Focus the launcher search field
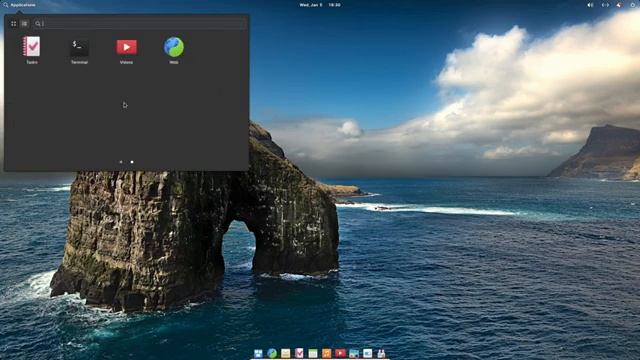This screenshot has height=360, width=640. point(140,24)
